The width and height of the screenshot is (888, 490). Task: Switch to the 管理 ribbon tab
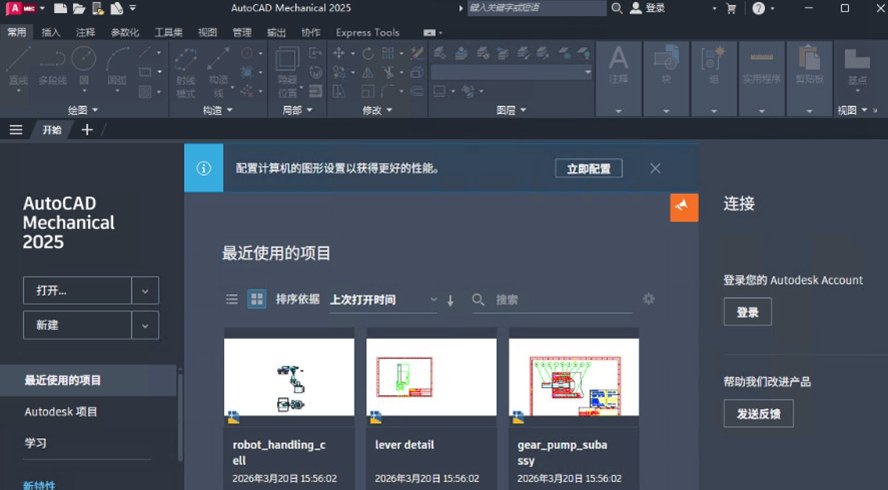pyautogui.click(x=242, y=32)
